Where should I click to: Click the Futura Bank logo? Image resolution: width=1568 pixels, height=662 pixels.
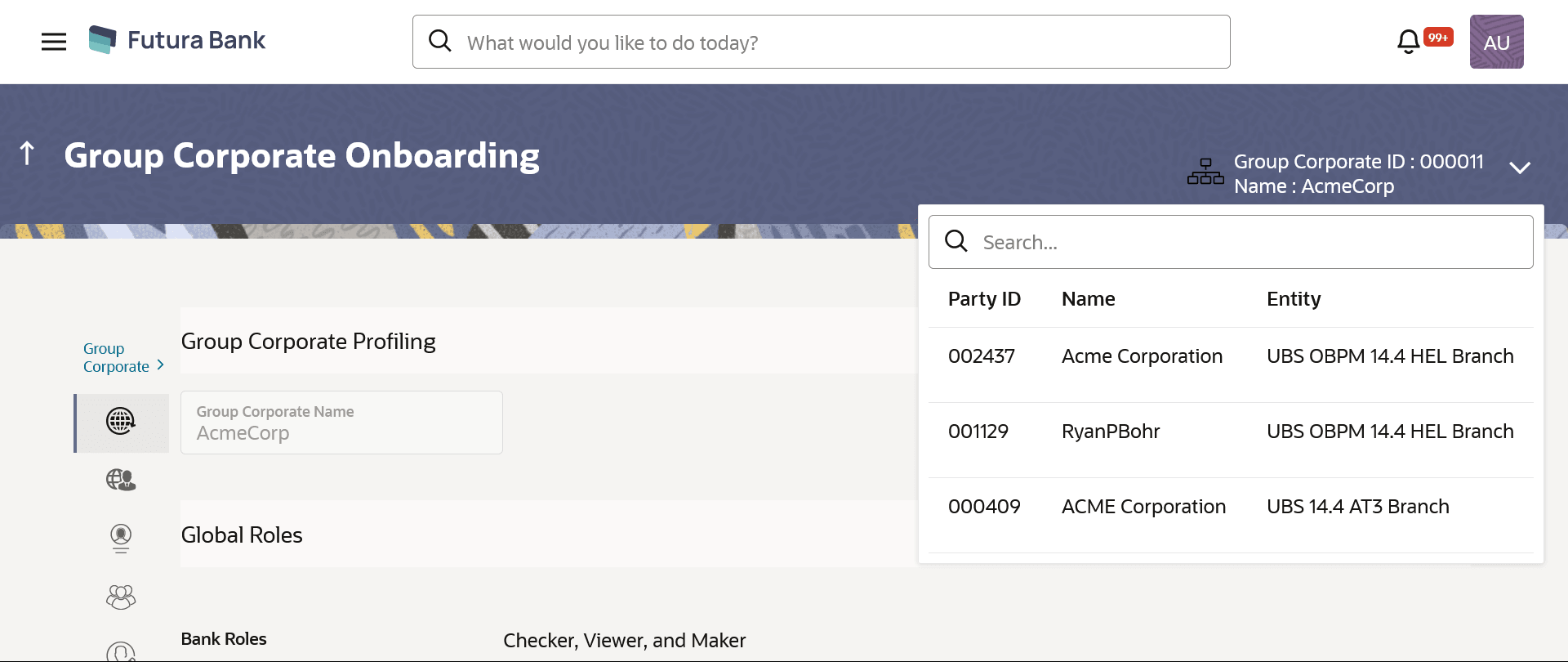(x=176, y=40)
